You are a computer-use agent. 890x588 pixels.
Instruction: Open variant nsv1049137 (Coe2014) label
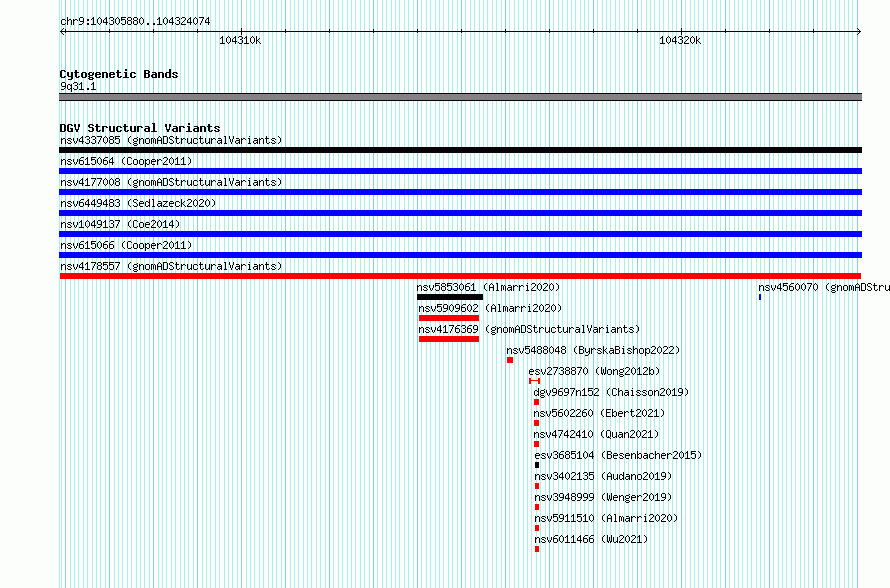pyautogui.click(x=120, y=224)
